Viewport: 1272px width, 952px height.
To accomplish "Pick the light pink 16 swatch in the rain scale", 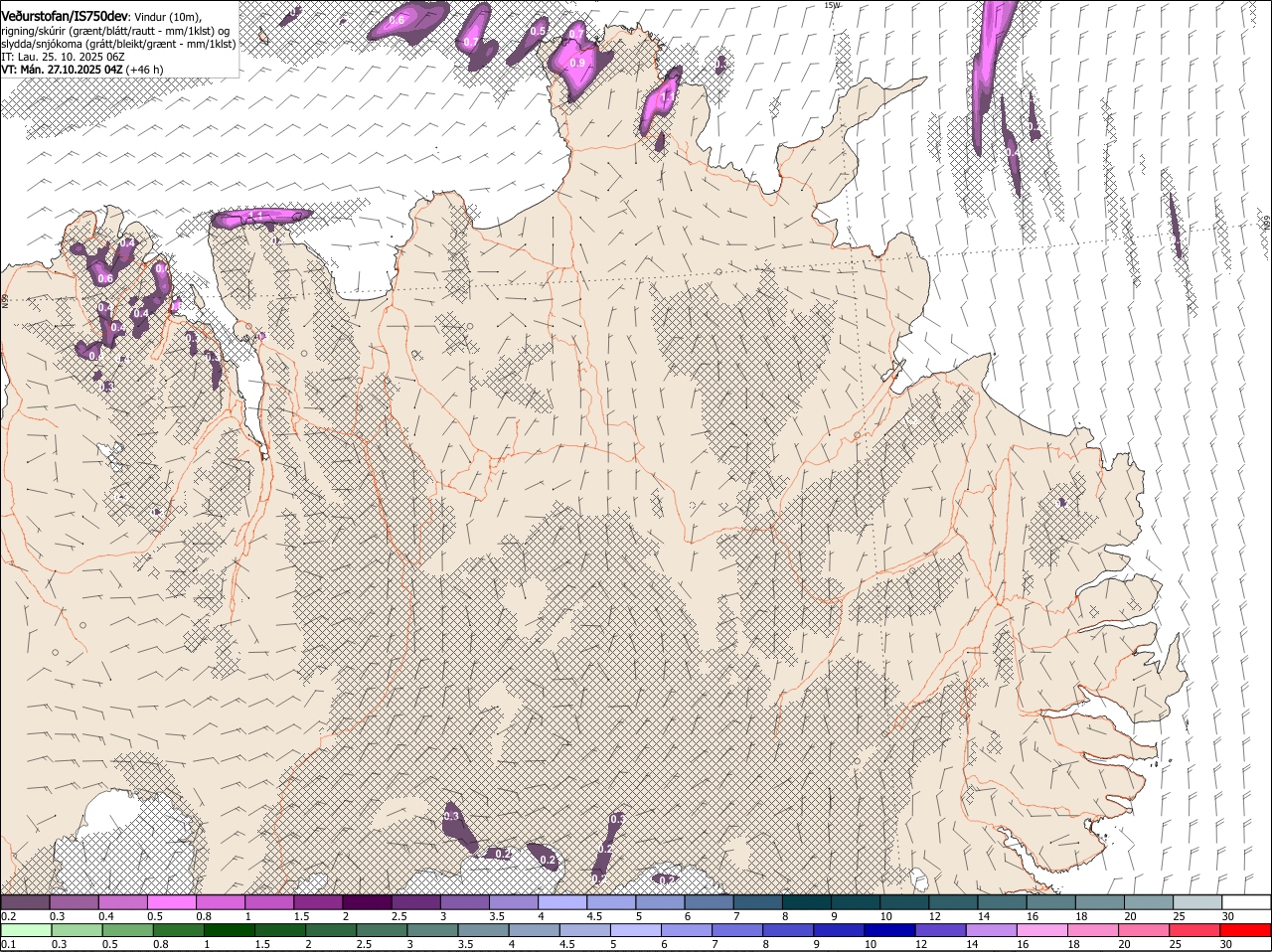I will click(1043, 930).
